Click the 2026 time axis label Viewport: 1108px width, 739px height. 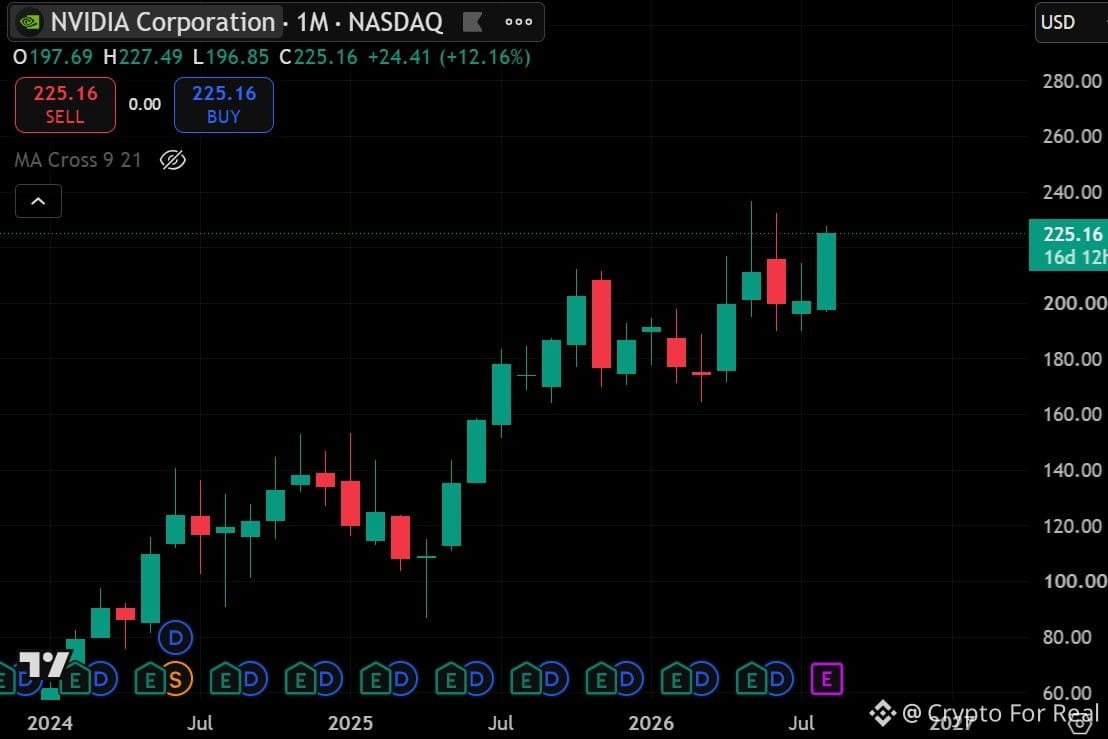[651, 723]
